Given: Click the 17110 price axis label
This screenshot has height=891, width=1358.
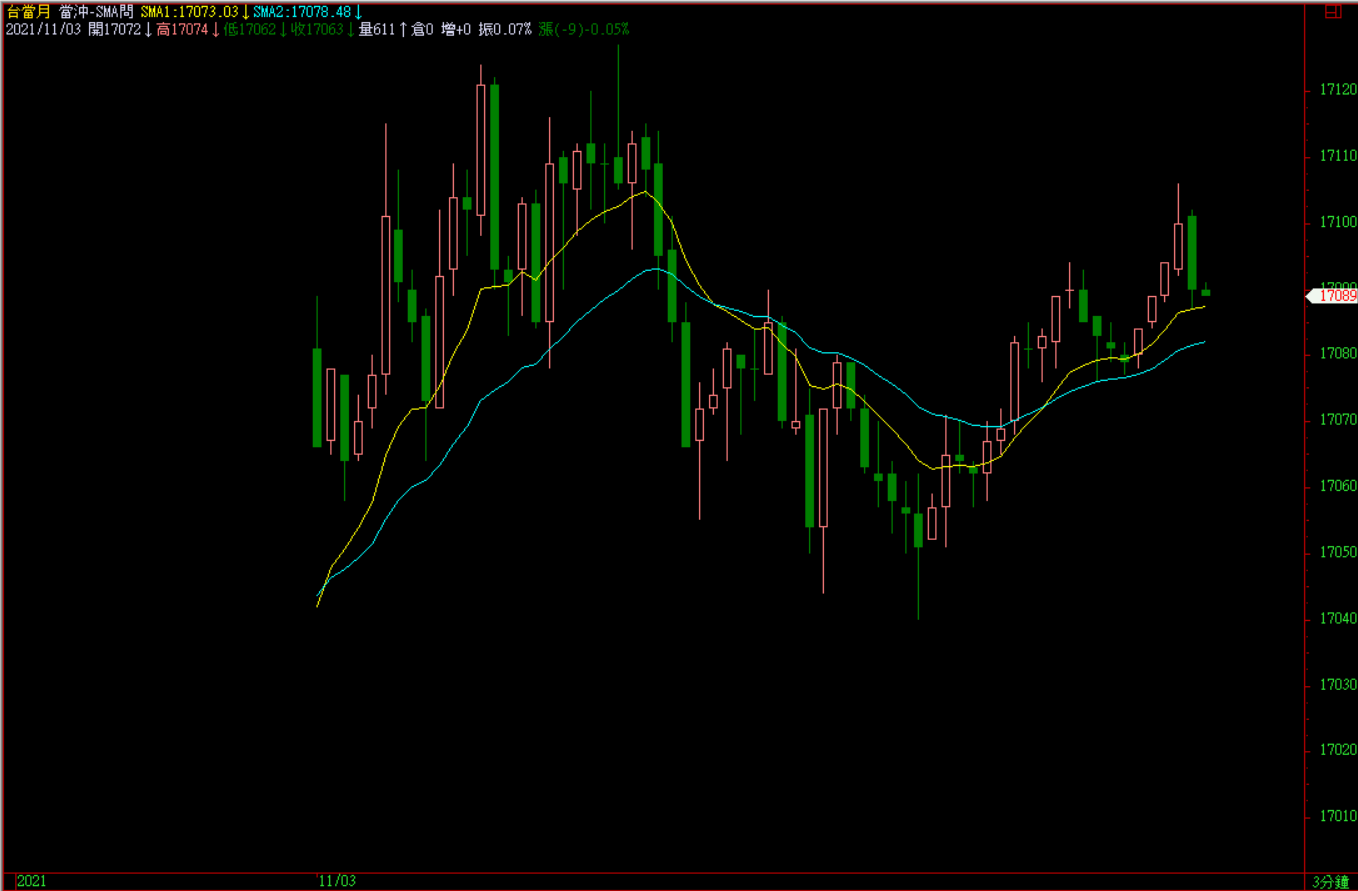Looking at the screenshot, I should (1338, 156).
